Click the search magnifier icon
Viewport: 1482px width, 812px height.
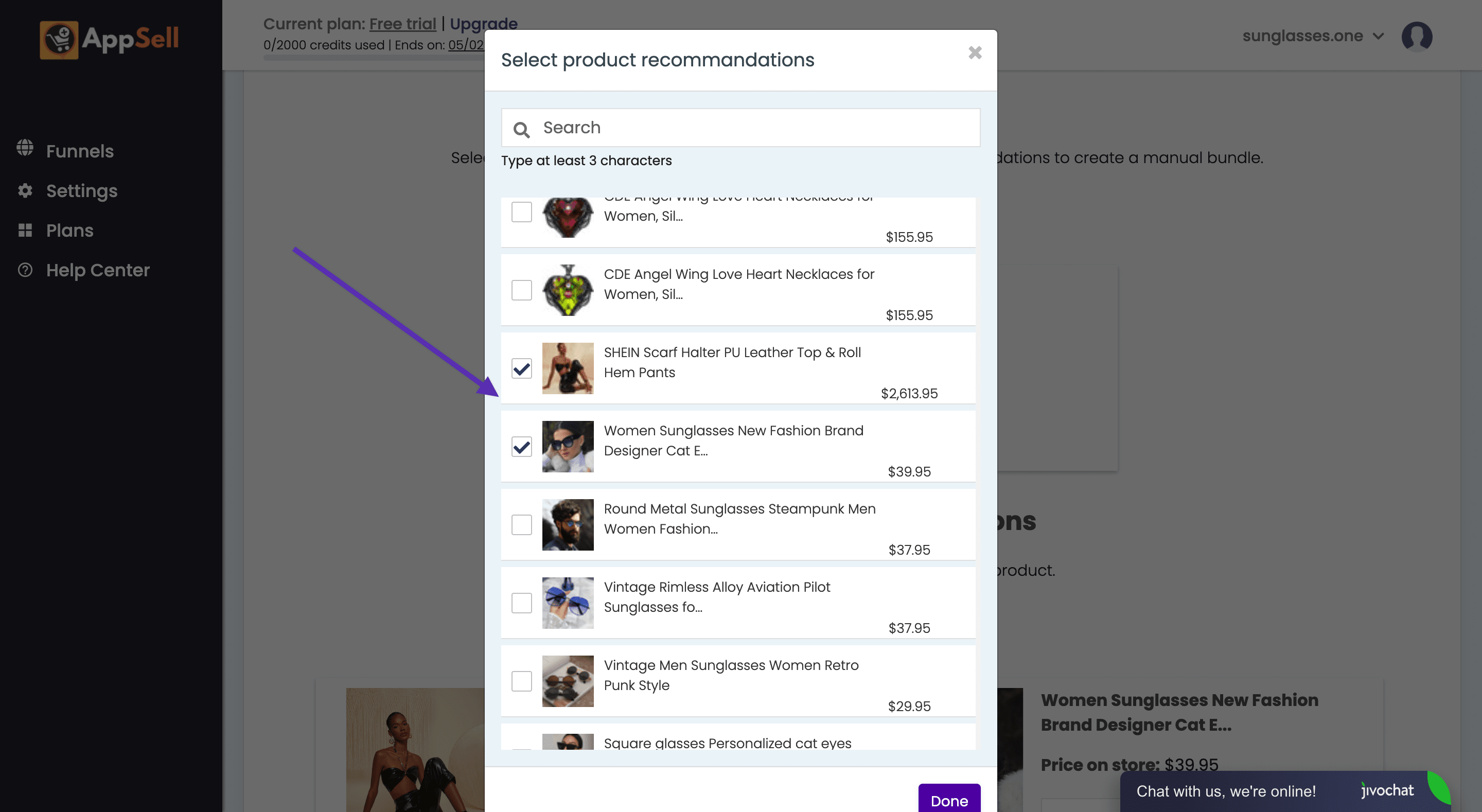point(521,130)
